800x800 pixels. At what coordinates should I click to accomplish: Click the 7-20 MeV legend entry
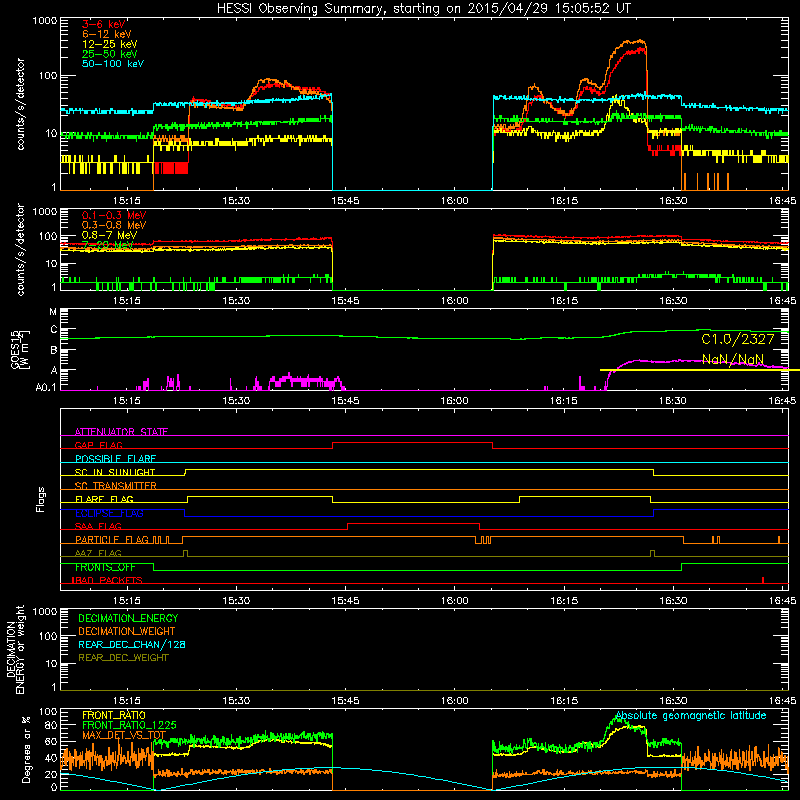[x=108, y=245]
